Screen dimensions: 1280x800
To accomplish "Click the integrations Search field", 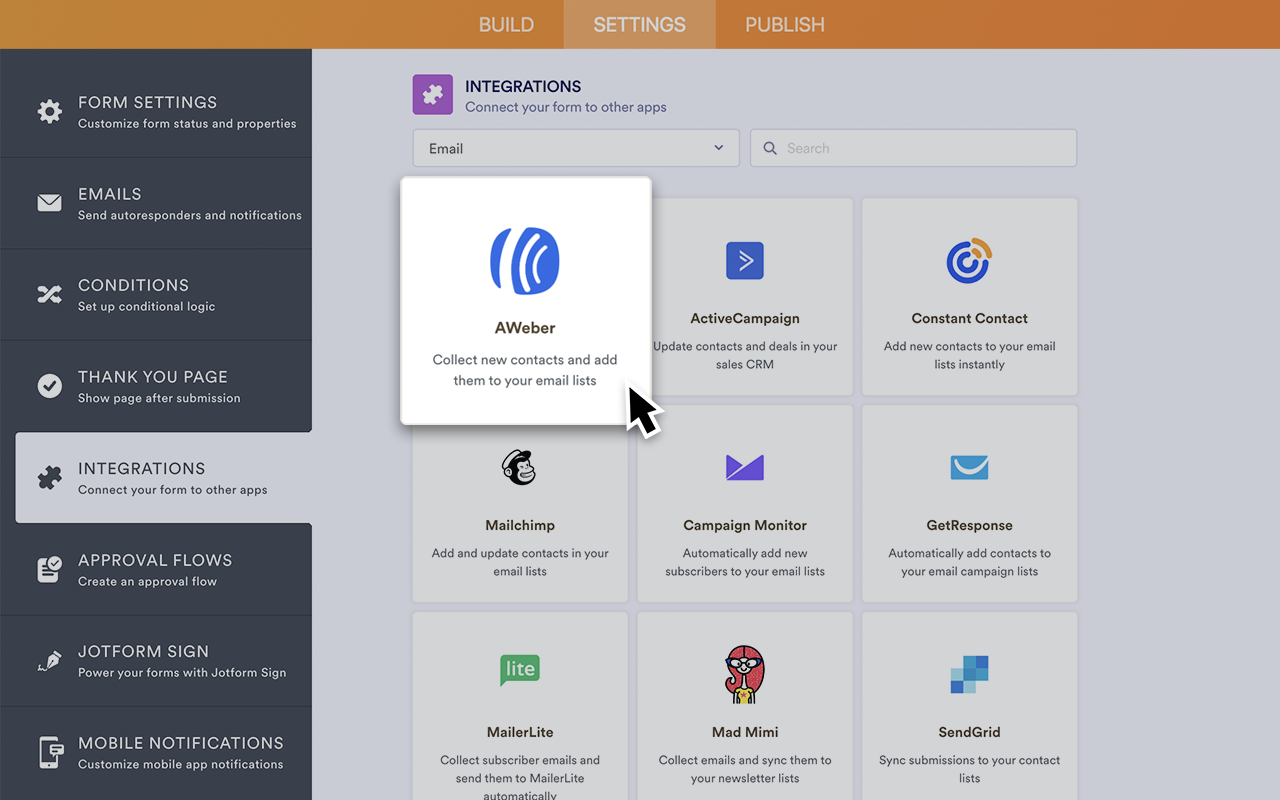I will point(913,148).
